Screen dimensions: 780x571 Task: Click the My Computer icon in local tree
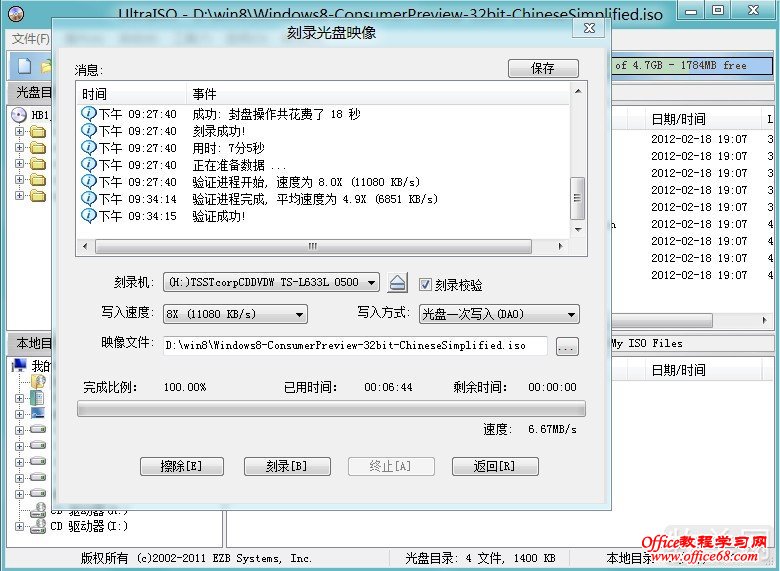click(x=19, y=366)
